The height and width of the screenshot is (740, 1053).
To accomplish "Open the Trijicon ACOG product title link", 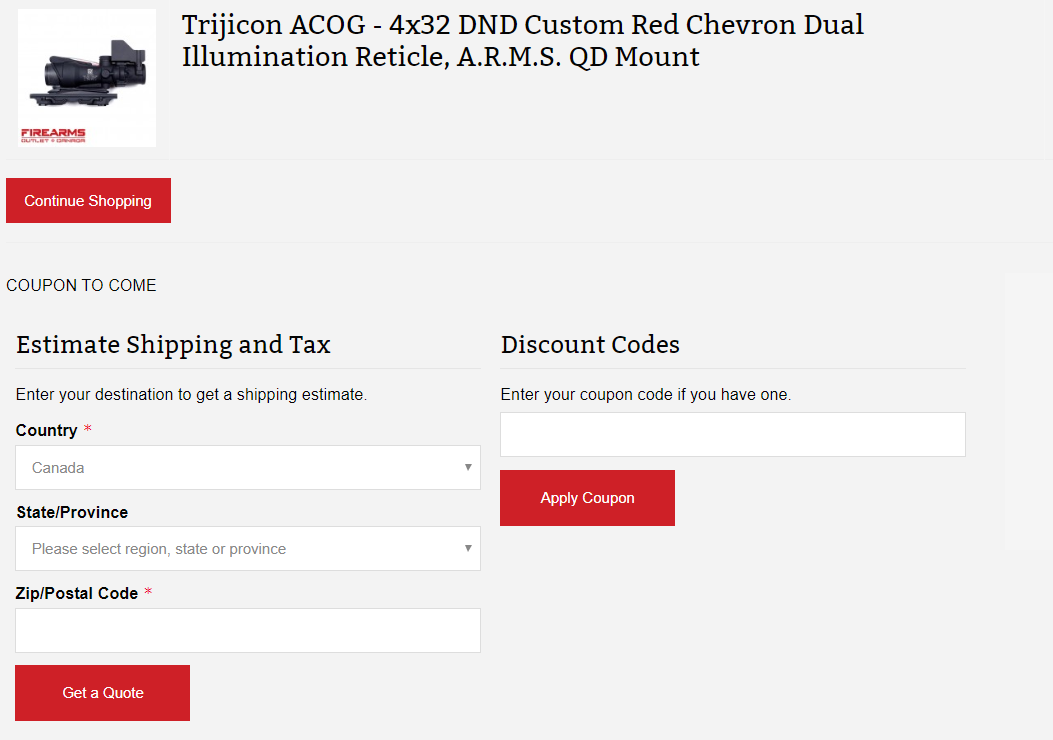I will (x=522, y=41).
